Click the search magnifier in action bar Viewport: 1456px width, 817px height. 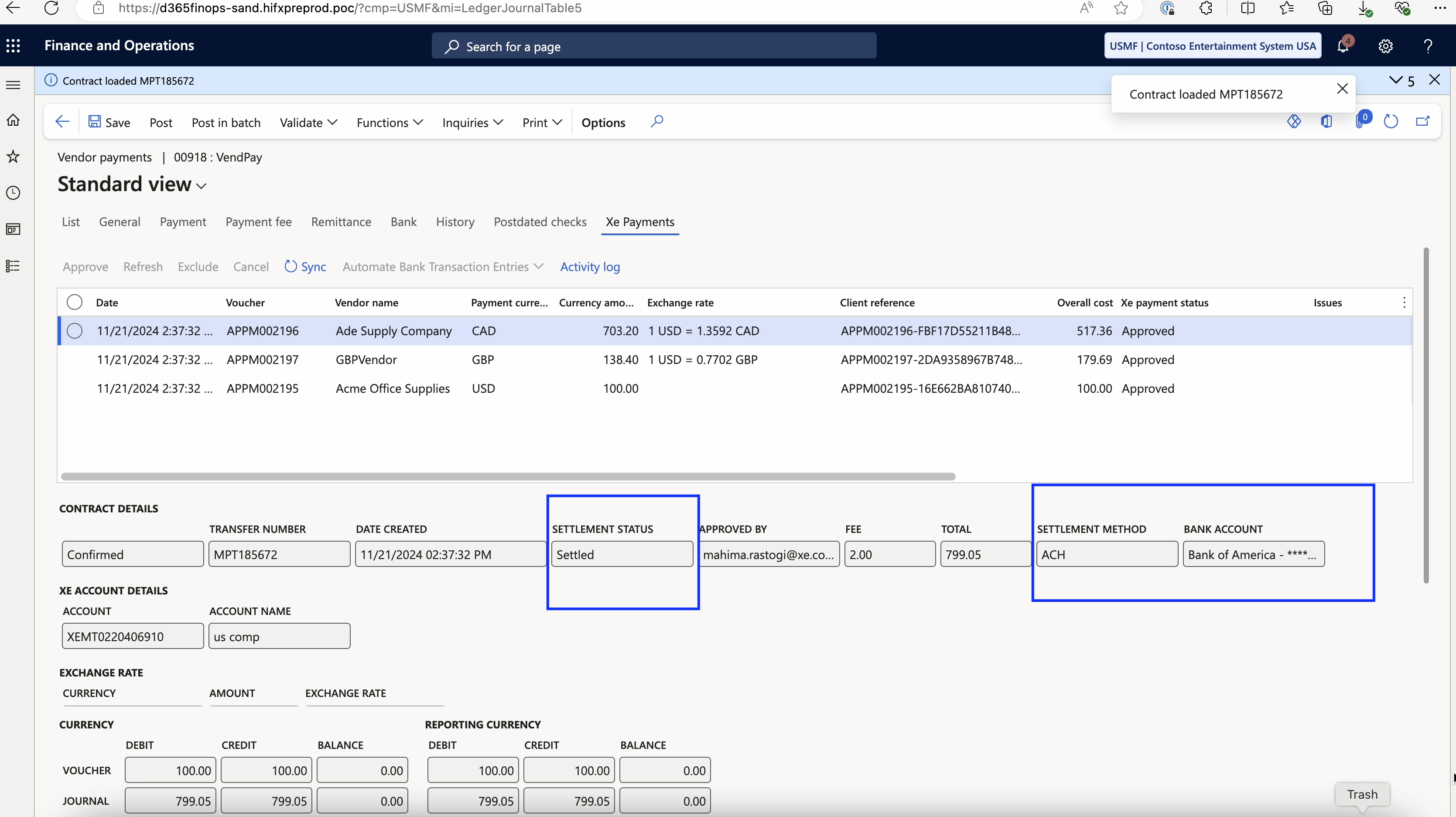pos(656,122)
